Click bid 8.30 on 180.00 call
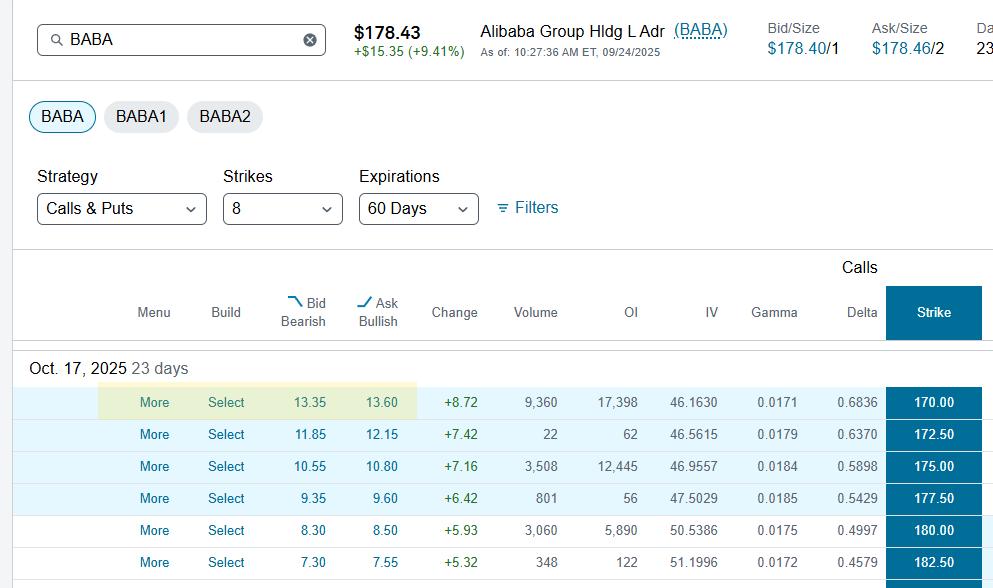This screenshot has width=993, height=588. pyautogui.click(x=313, y=530)
